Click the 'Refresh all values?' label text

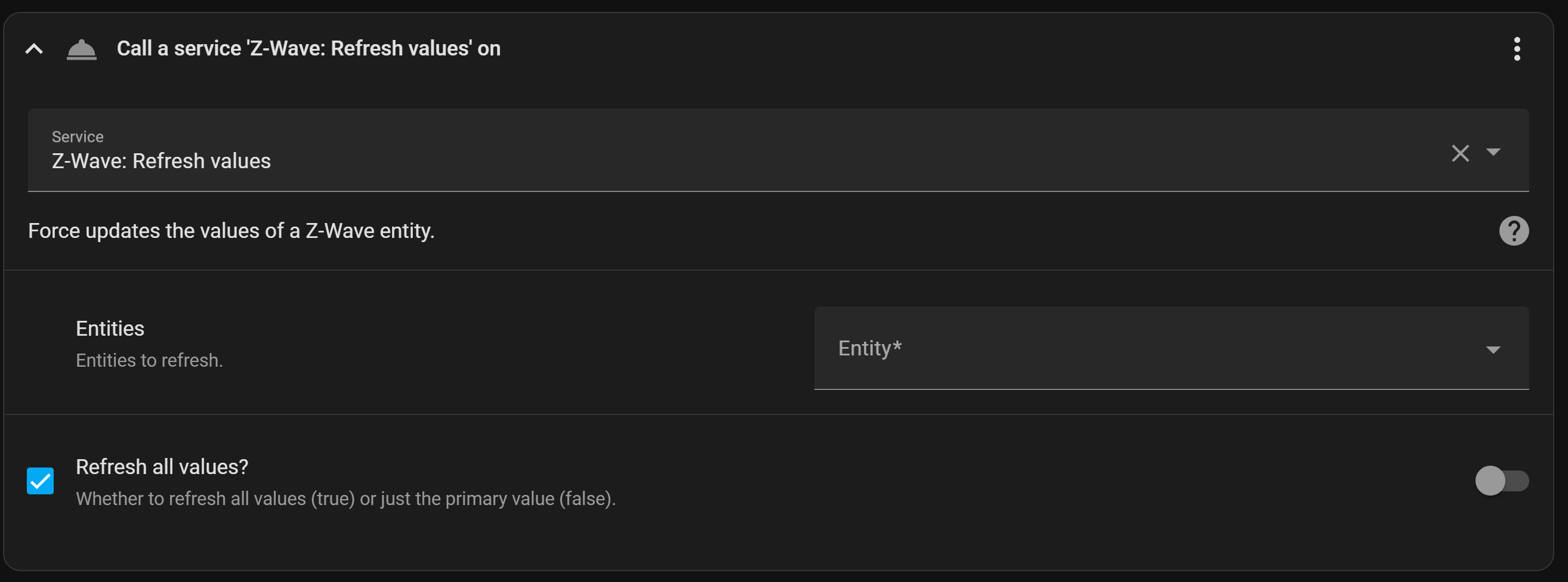pos(162,467)
